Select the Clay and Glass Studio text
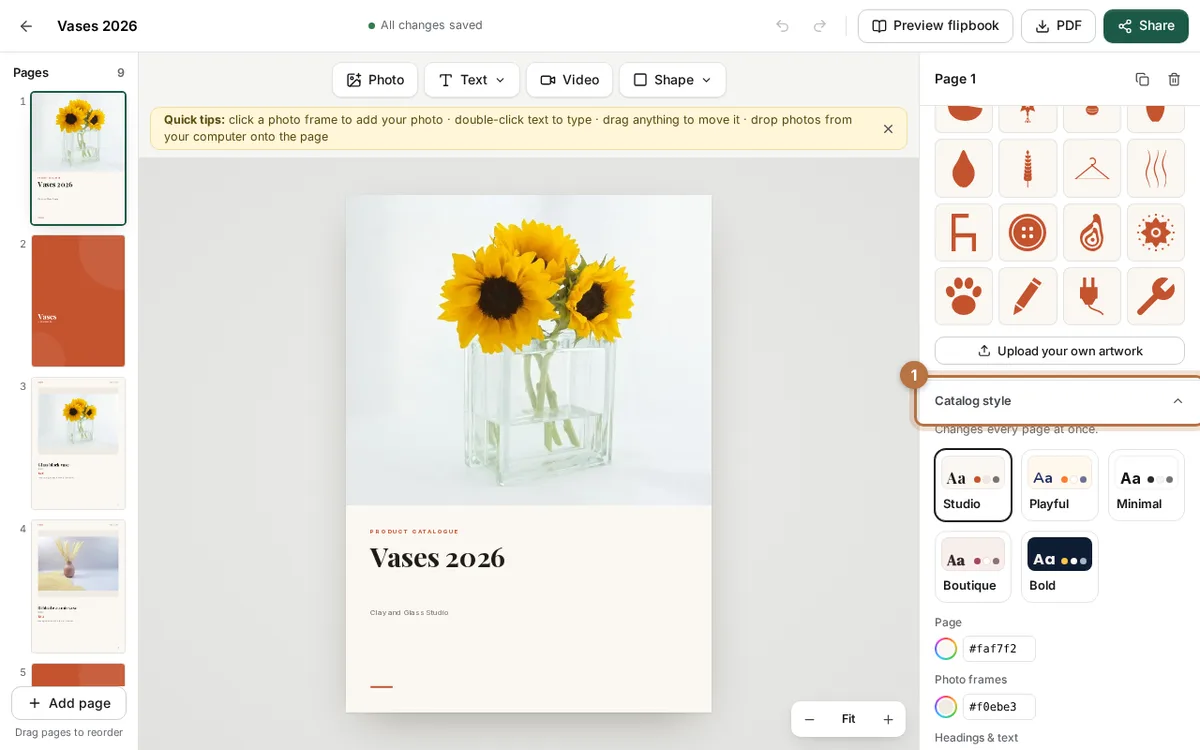The height and width of the screenshot is (750, 1200). point(409,613)
